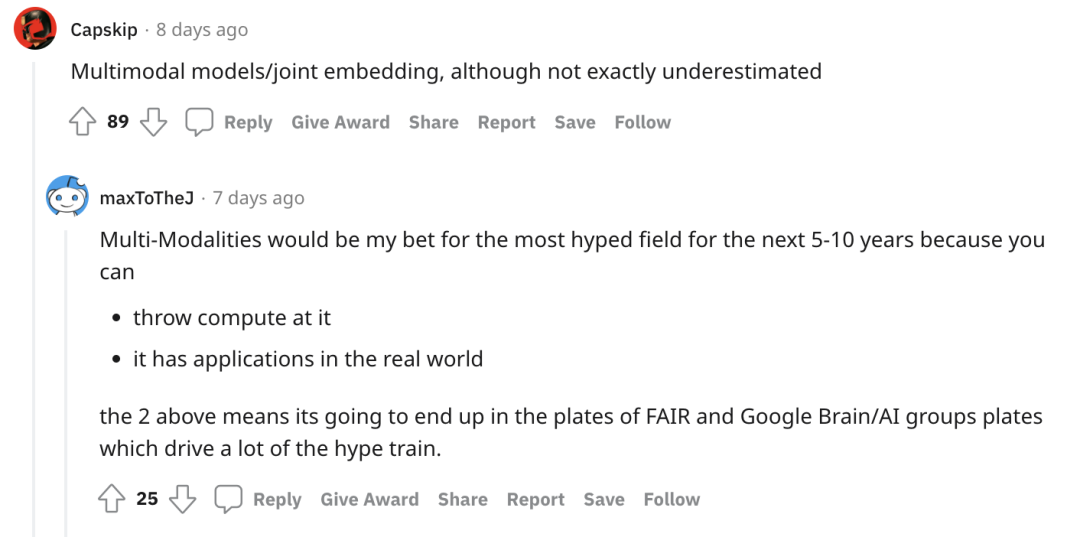The width and height of the screenshot is (1080, 537).
Task: Upvote Capskip's comment
Action: point(81,122)
